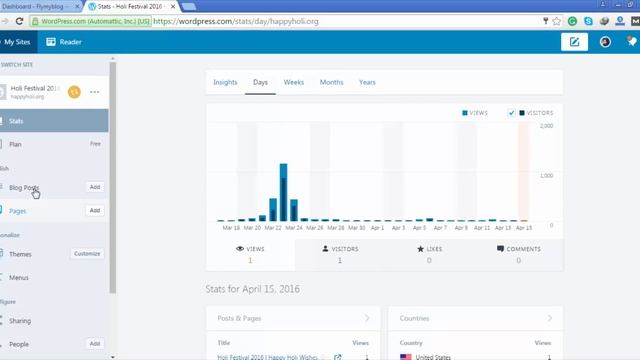Click the Comments speech bubble icon
This screenshot has height=360, width=640.
click(500, 249)
